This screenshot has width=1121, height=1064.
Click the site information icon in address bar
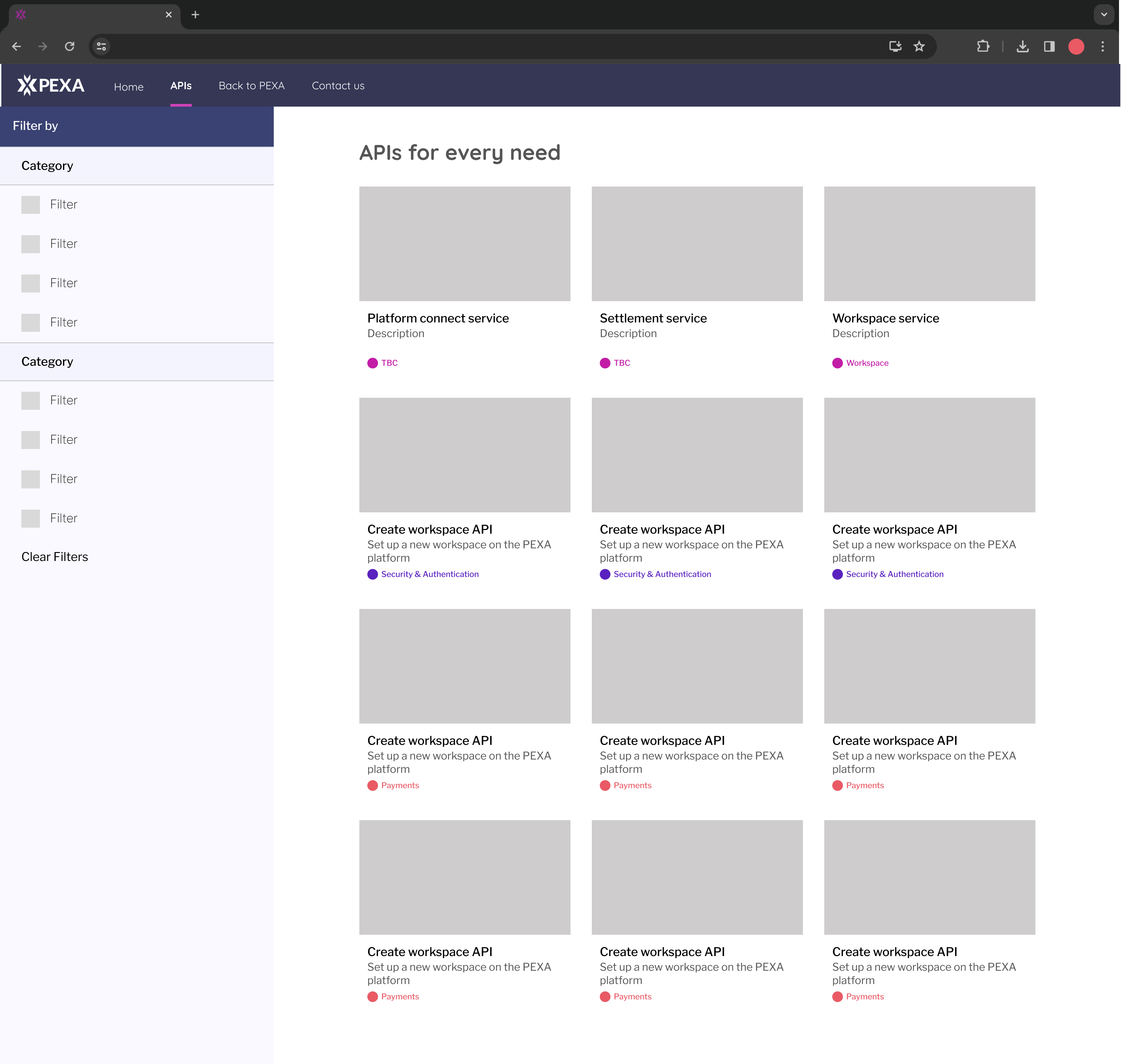[102, 47]
